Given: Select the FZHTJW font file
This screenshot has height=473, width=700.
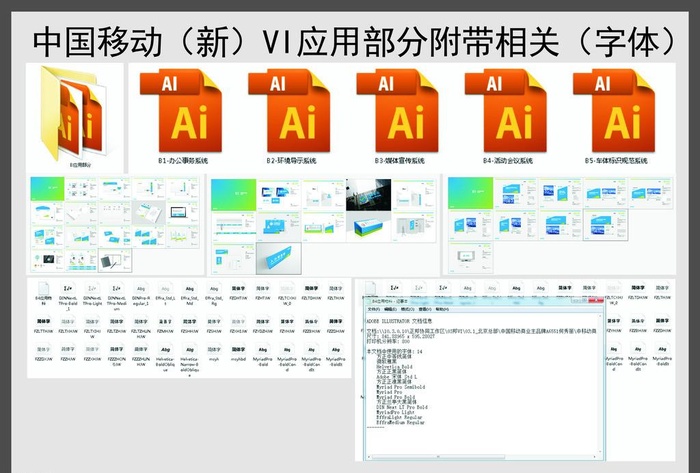Looking at the screenshot, I should 262,292.
